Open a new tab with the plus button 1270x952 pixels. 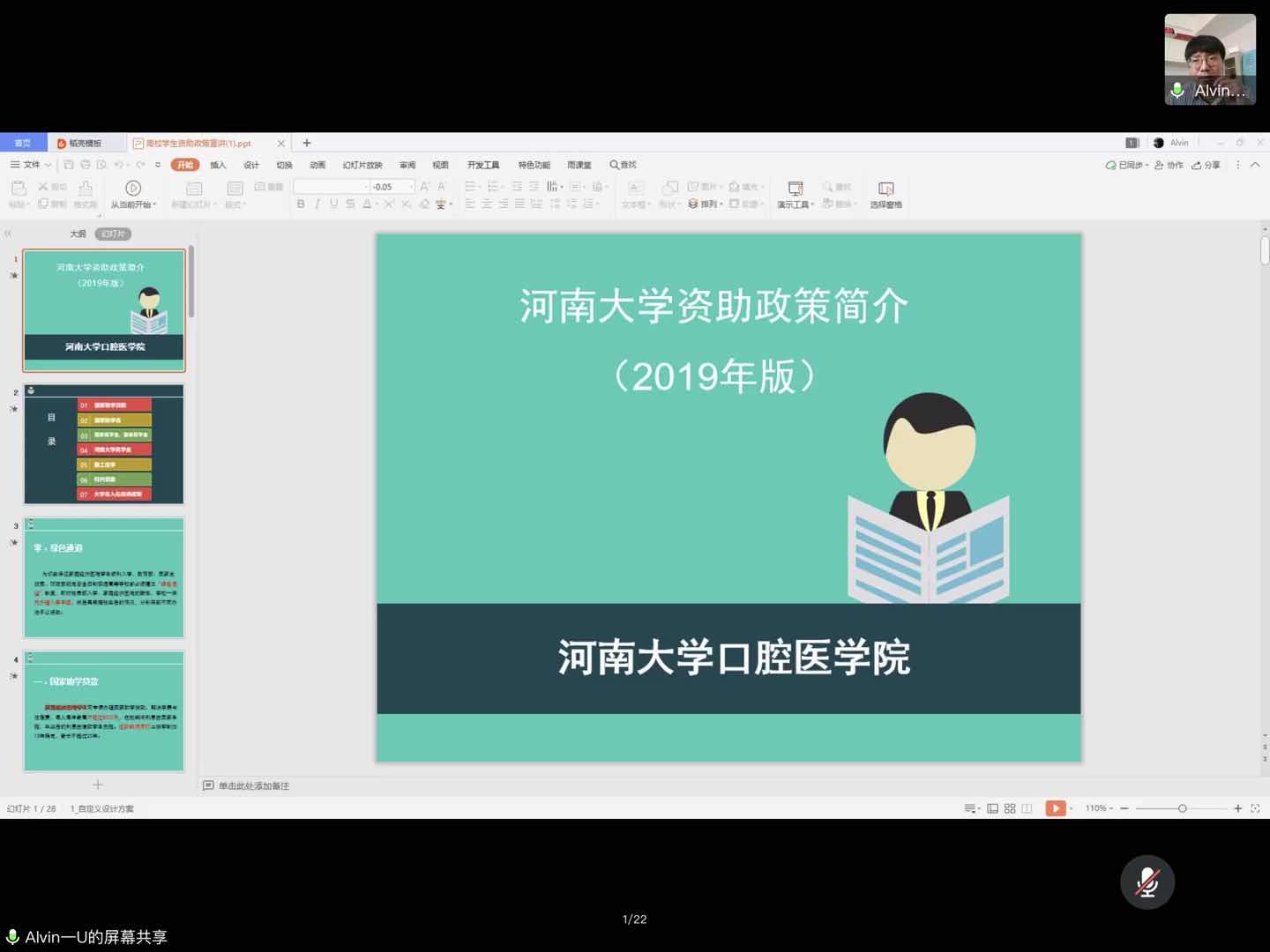(x=307, y=143)
